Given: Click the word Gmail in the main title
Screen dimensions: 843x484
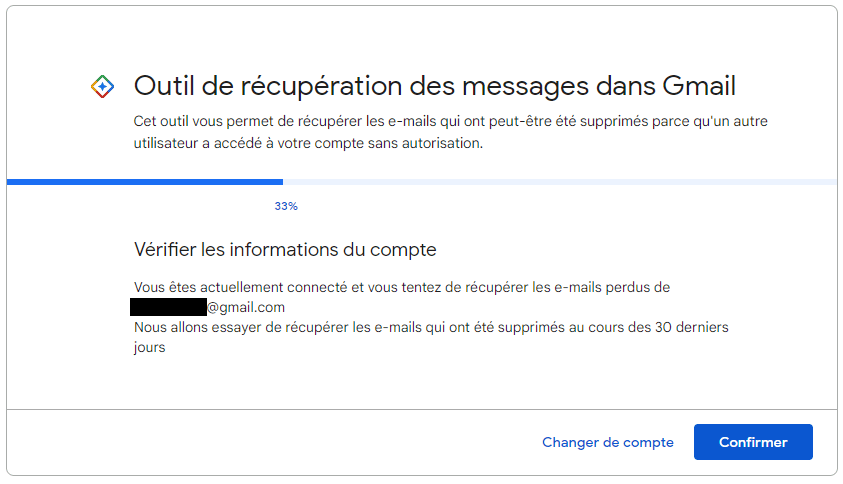Looking at the screenshot, I should pyautogui.click(x=699, y=86).
